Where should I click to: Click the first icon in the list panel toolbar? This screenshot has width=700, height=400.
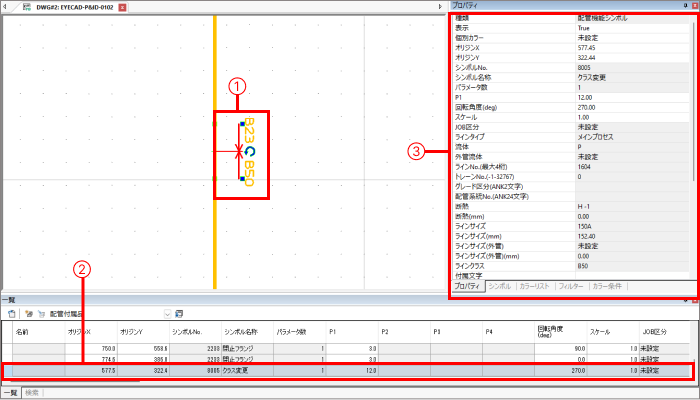11,314
